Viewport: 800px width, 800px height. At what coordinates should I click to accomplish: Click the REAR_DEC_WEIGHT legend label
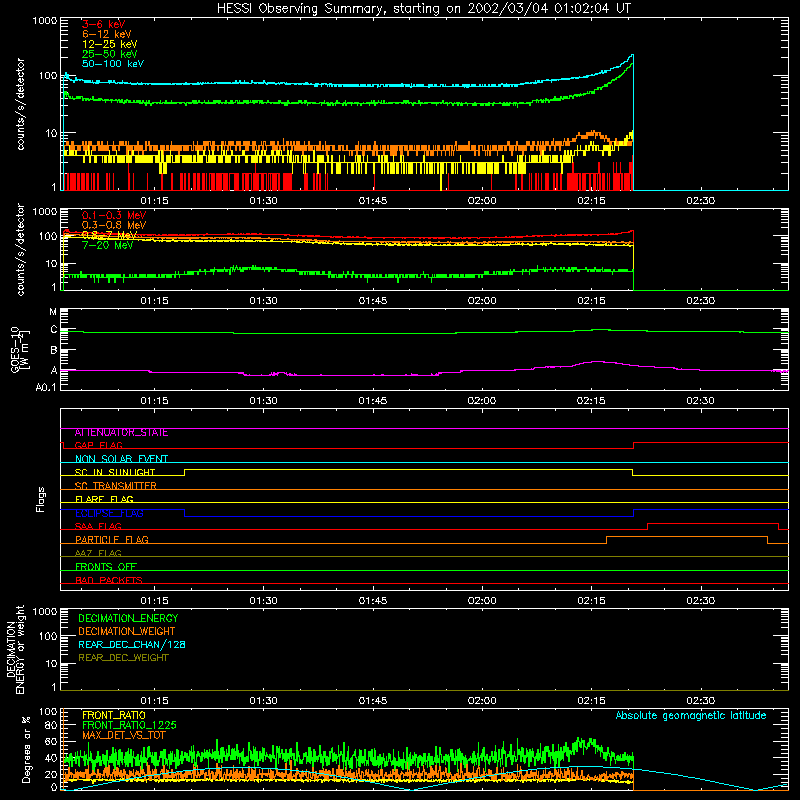(x=123, y=658)
